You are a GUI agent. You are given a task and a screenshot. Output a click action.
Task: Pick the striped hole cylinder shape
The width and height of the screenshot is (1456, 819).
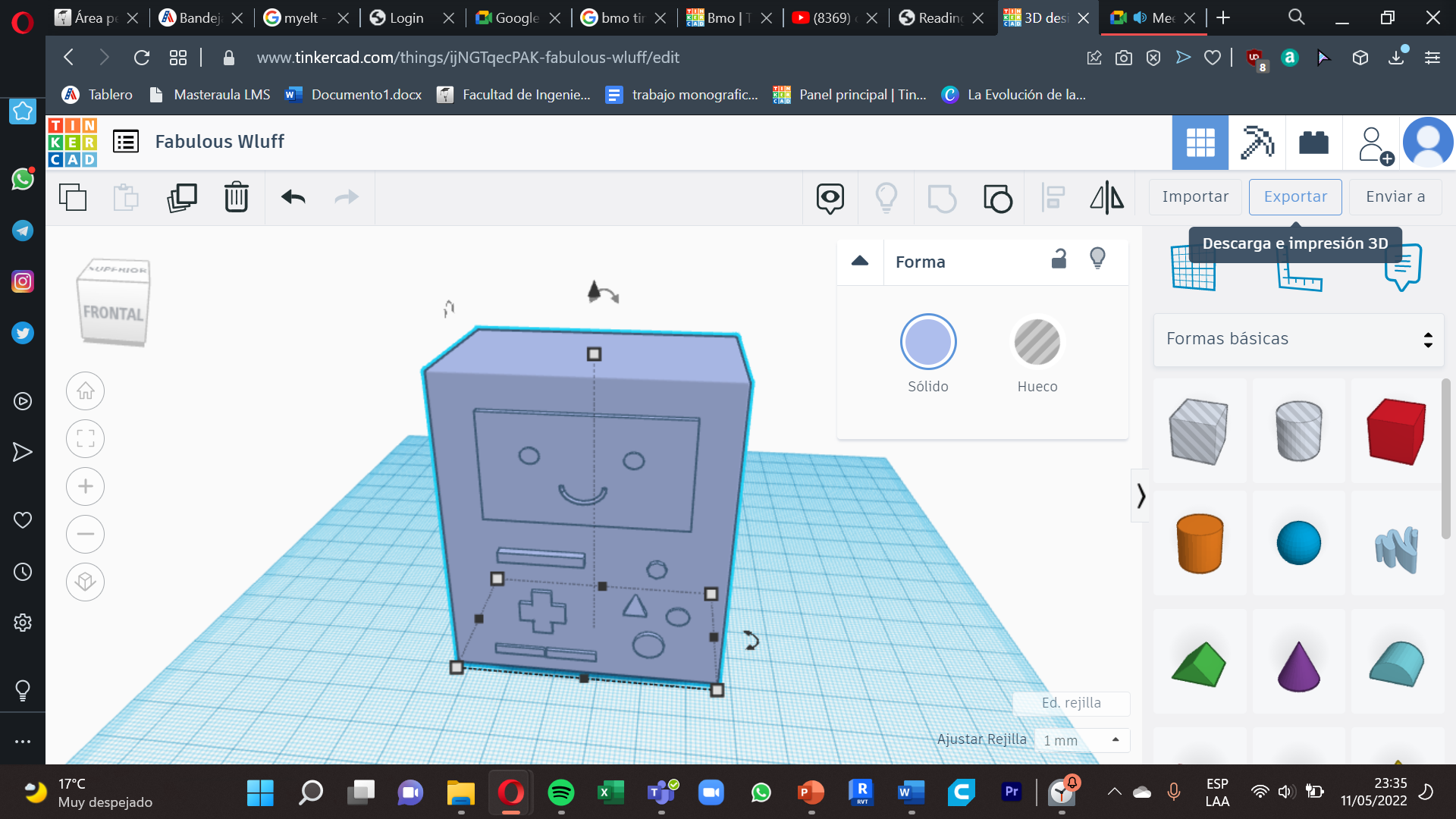point(1298,431)
